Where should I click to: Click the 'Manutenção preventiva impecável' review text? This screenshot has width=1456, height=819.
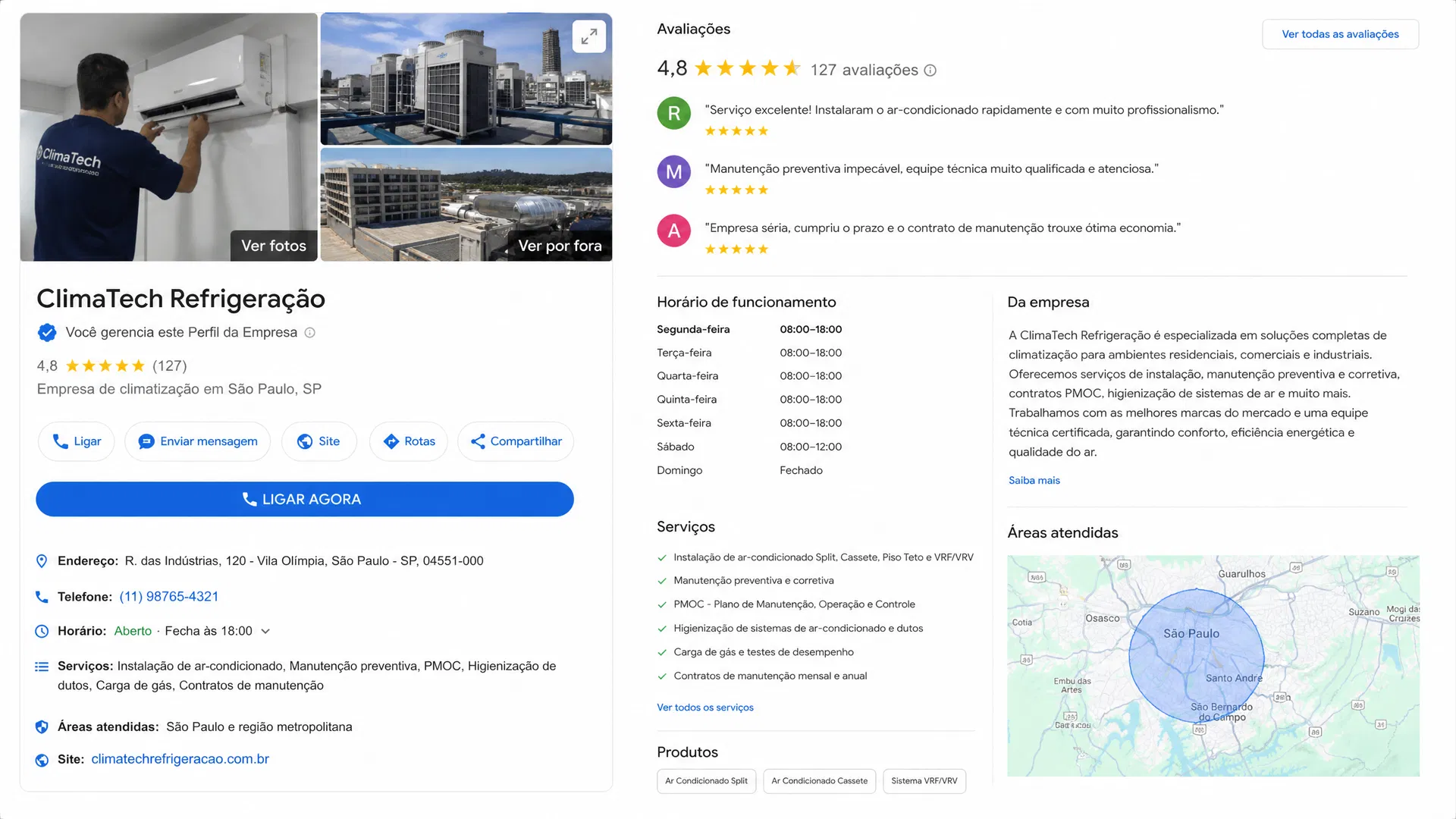point(931,169)
